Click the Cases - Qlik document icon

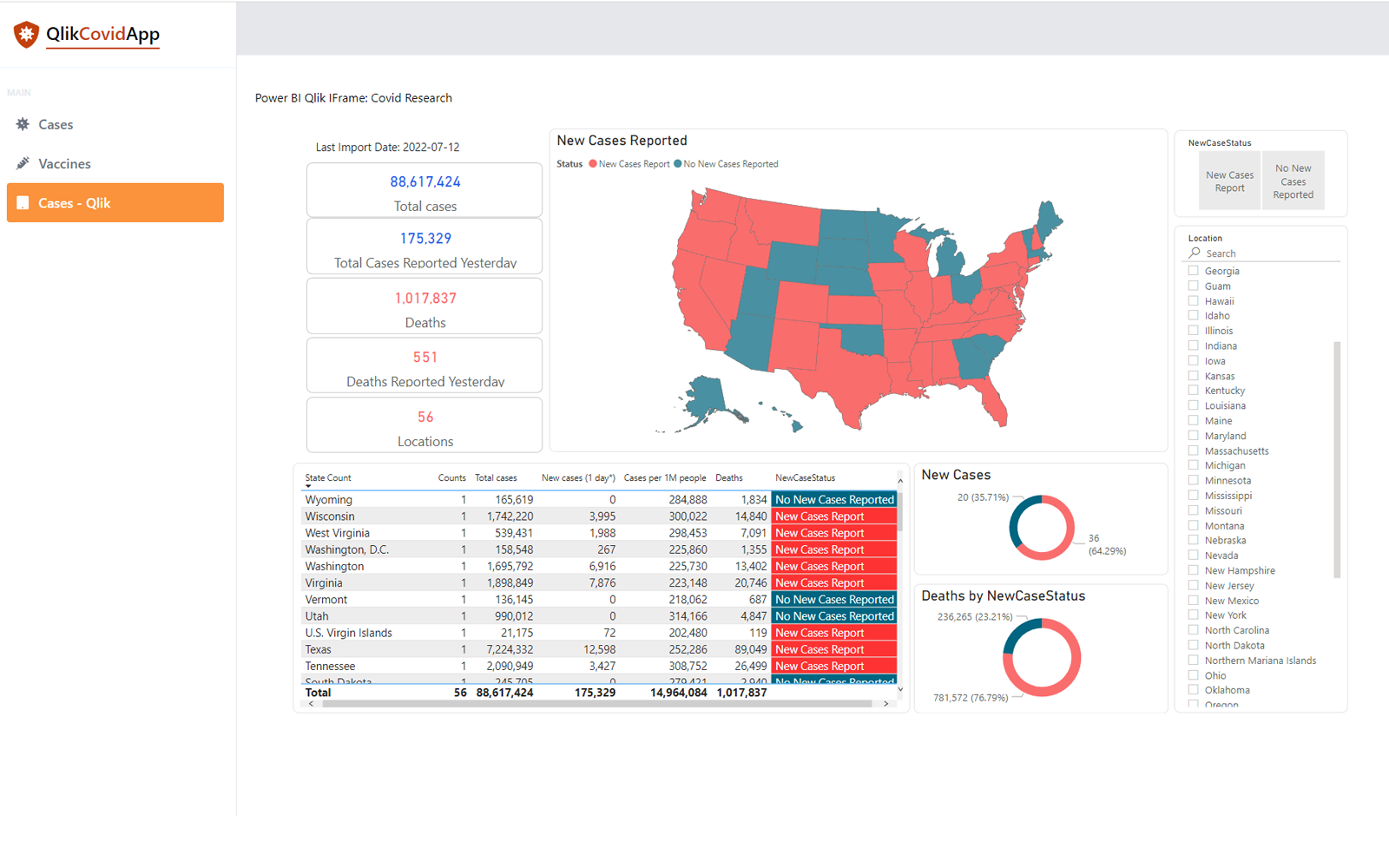point(23,203)
